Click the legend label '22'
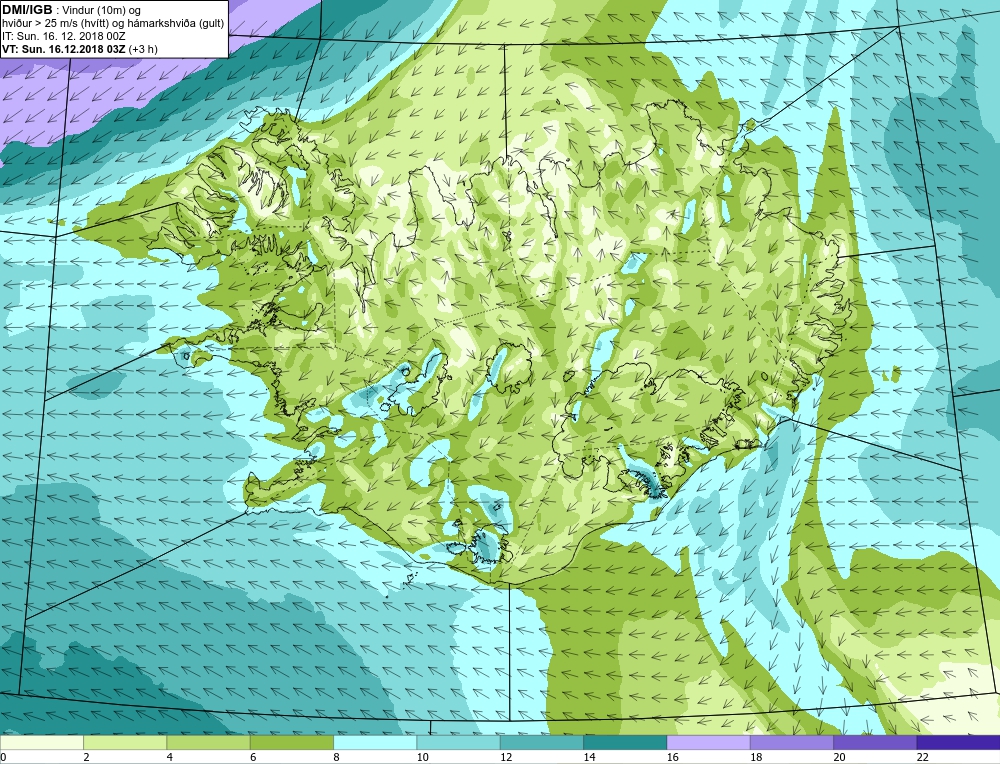Image resolution: width=1000 pixels, height=764 pixels. click(x=922, y=757)
